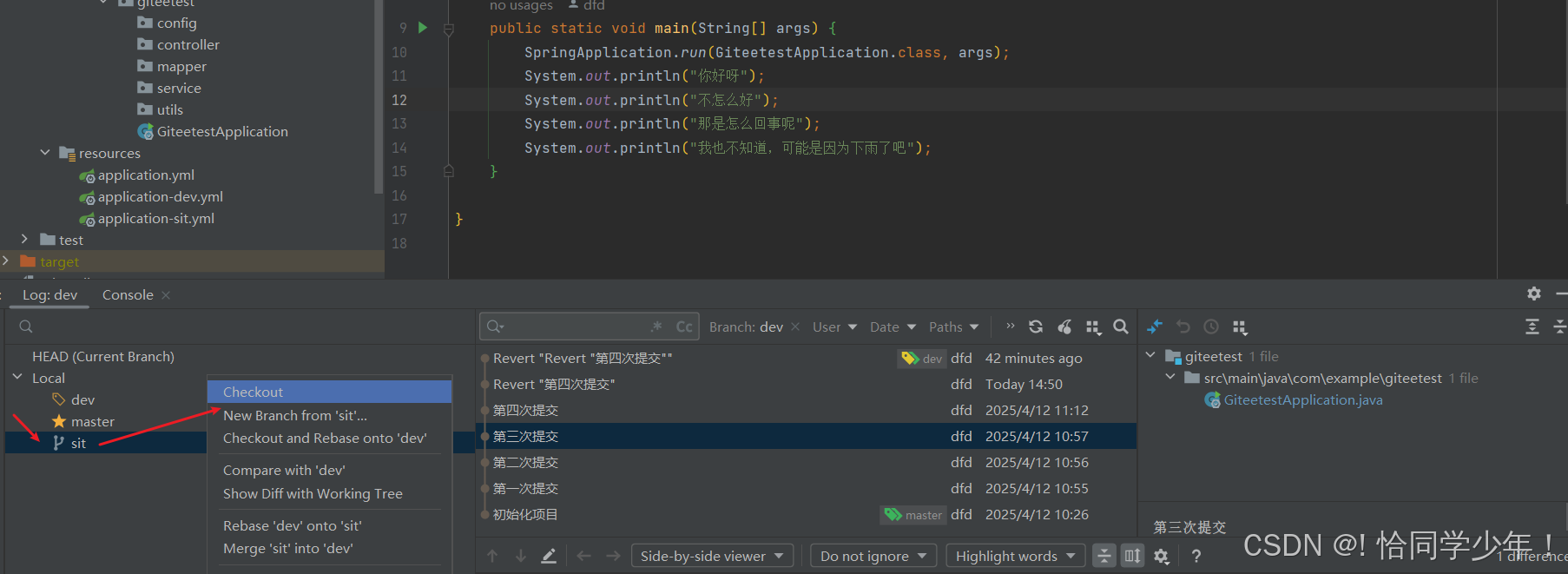
Task: Run main method via gutter run icon
Action: coord(423,28)
